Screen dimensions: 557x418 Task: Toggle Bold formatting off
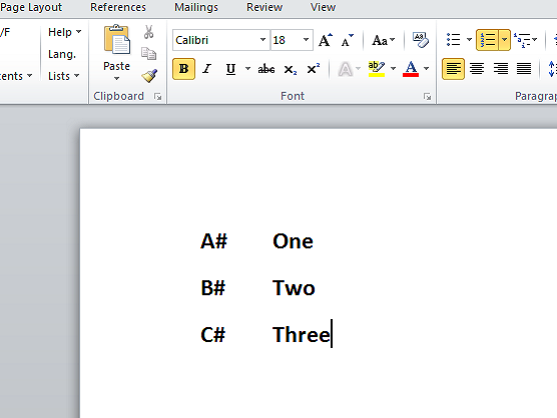(184, 69)
